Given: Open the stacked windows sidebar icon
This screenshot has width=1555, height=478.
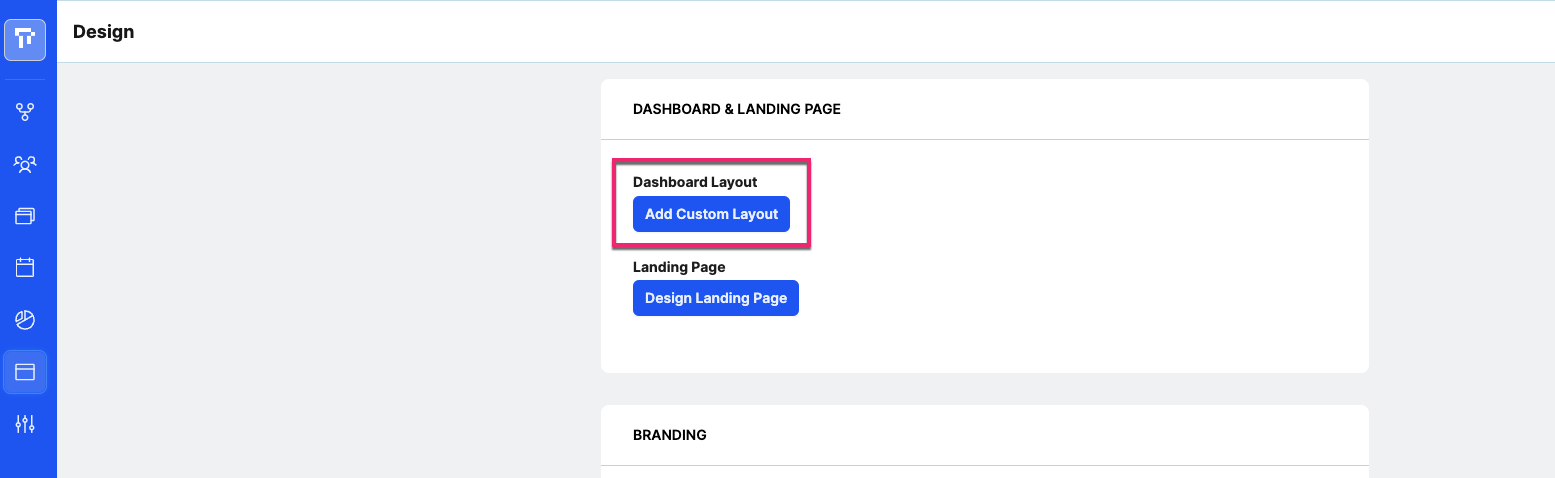Looking at the screenshot, I should tap(25, 215).
